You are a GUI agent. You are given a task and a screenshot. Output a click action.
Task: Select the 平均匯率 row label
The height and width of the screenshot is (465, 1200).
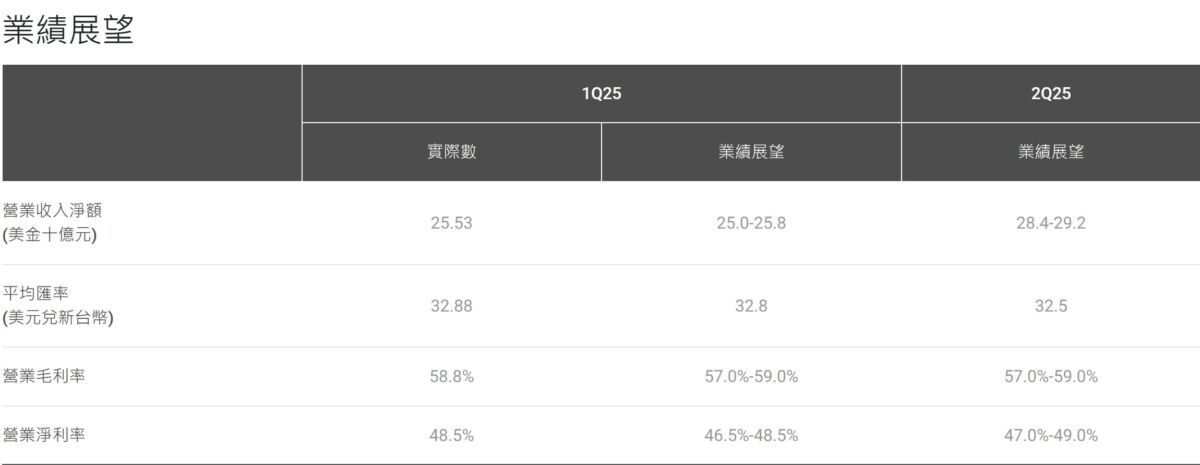click(58, 306)
